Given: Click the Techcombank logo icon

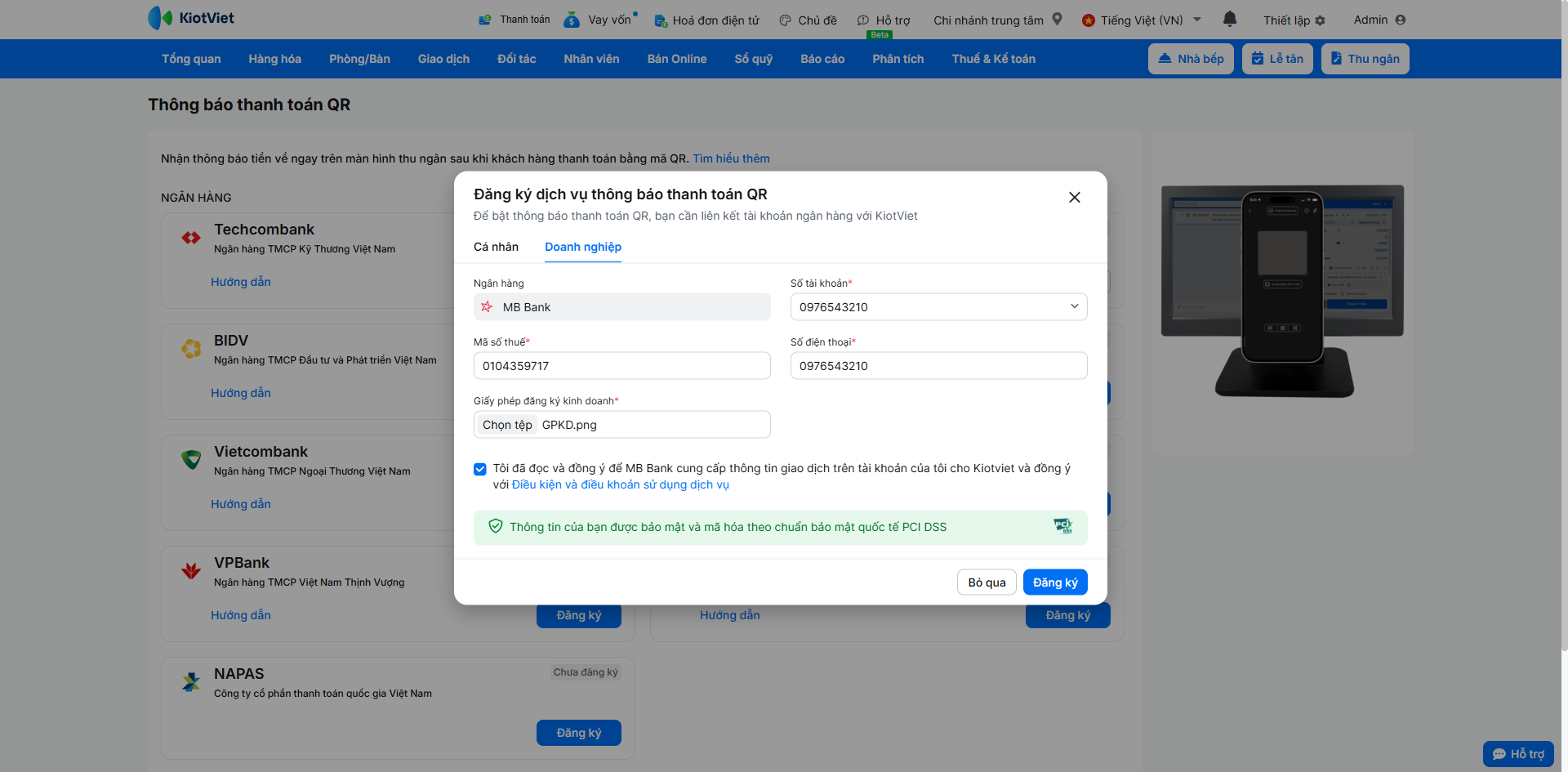Looking at the screenshot, I should [191, 238].
